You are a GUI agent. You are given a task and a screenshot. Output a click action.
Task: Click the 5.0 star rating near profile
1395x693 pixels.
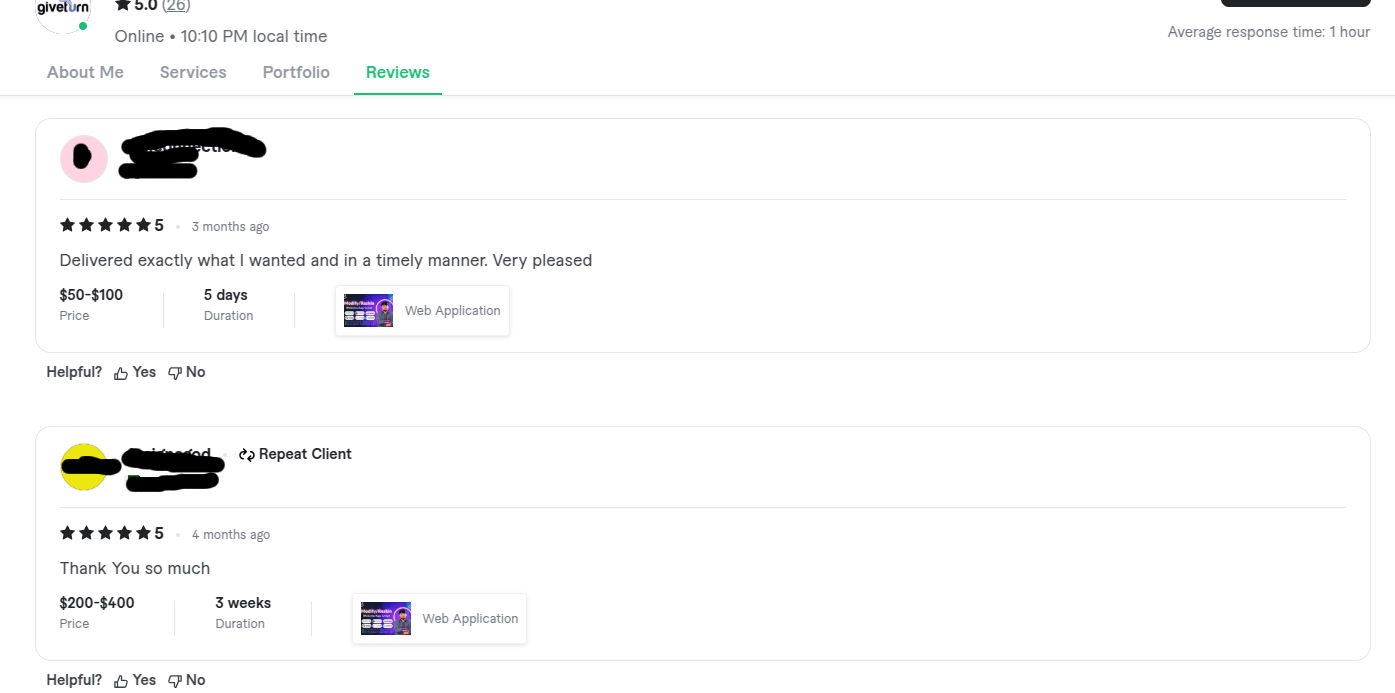[x=137, y=5]
